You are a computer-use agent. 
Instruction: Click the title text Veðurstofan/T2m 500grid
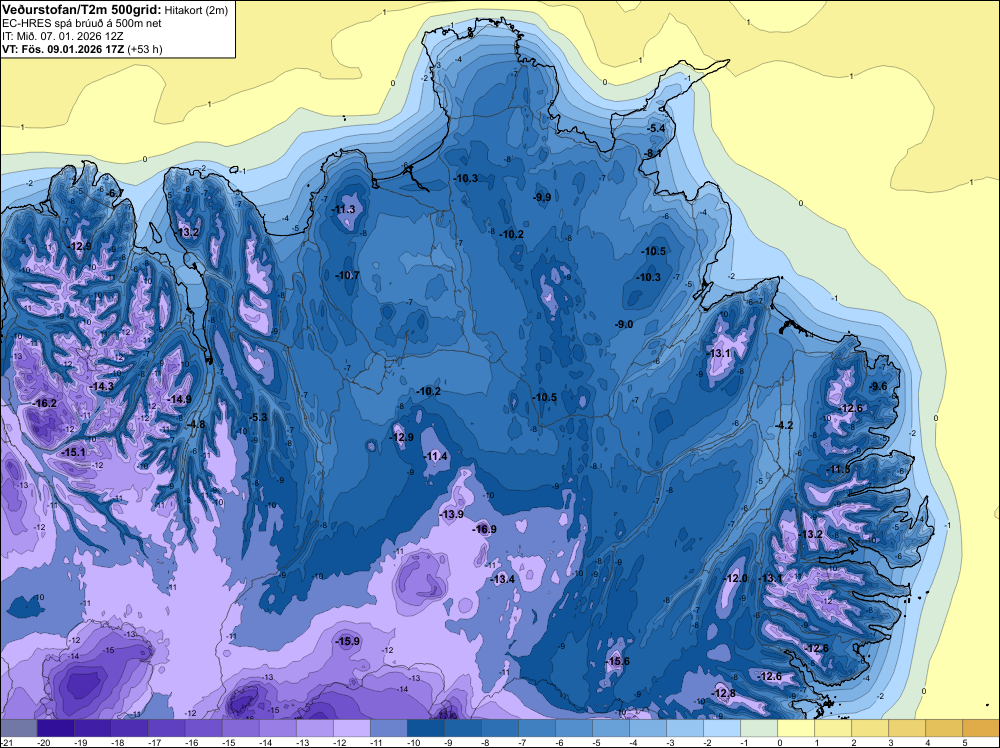tap(82, 10)
